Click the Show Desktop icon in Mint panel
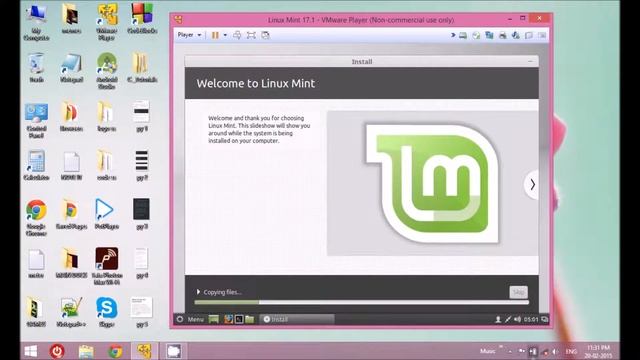The height and width of the screenshot is (360, 640). coord(213,319)
